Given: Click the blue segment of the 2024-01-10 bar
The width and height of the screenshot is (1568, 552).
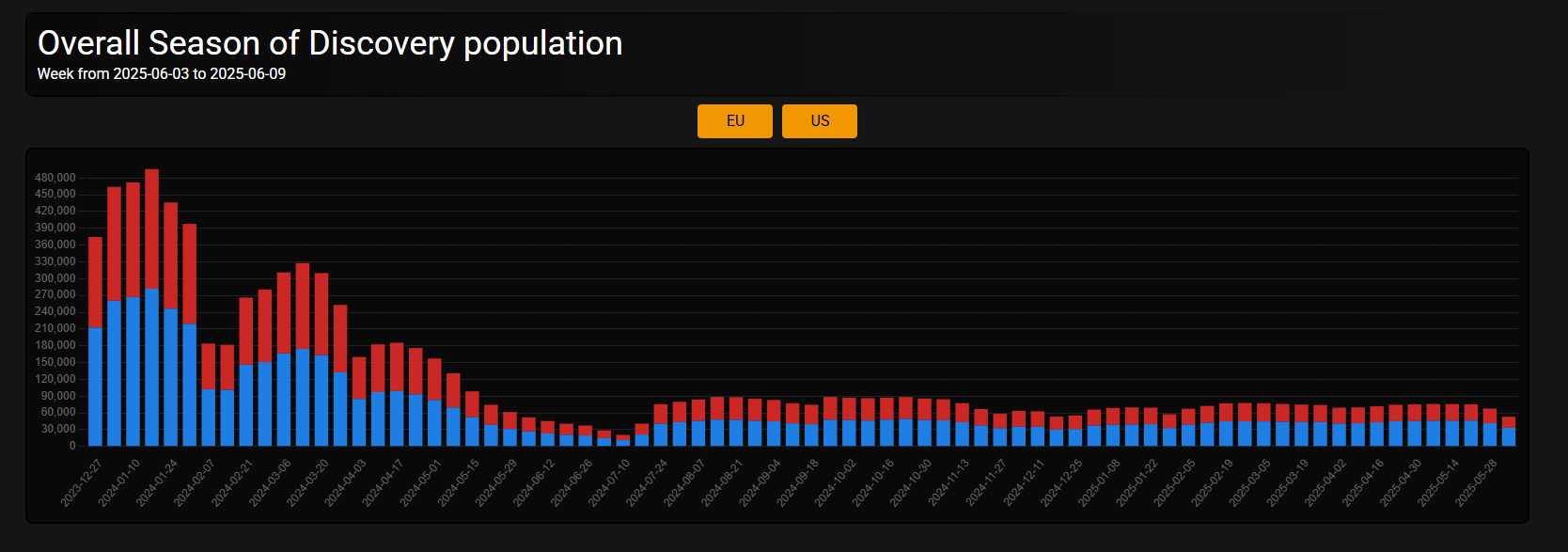Looking at the screenshot, I should [x=133, y=371].
